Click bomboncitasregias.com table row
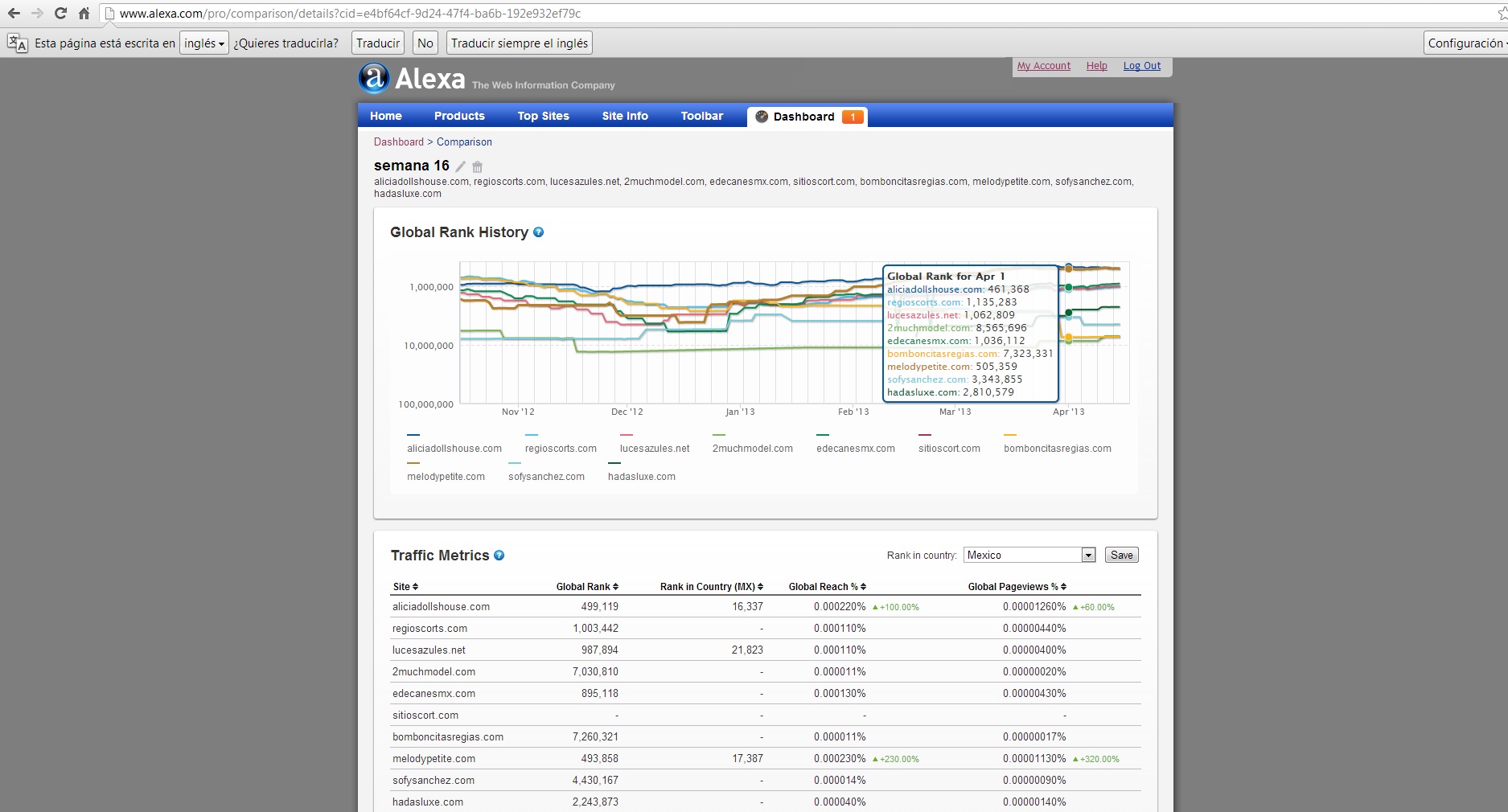Image resolution: width=1508 pixels, height=812 pixels. [x=766, y=737]
